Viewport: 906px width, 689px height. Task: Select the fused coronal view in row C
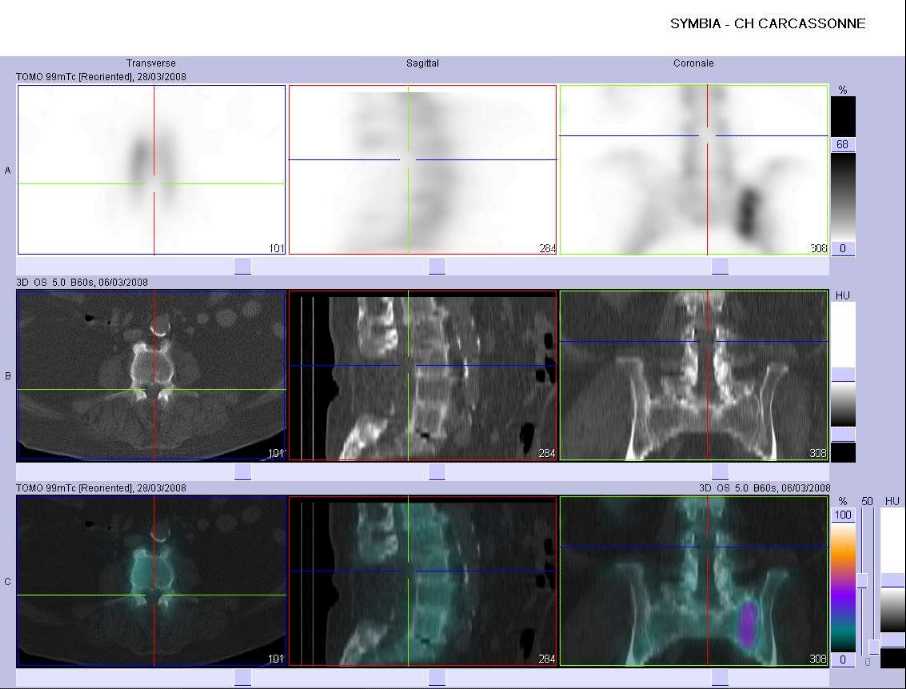694,581
